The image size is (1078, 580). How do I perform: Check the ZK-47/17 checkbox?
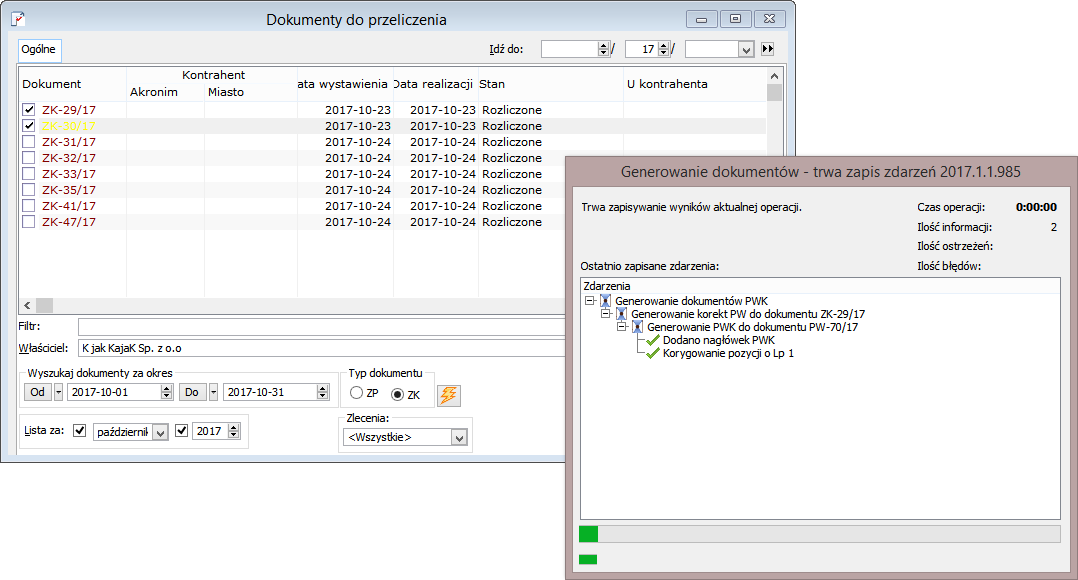pos(28,221)
